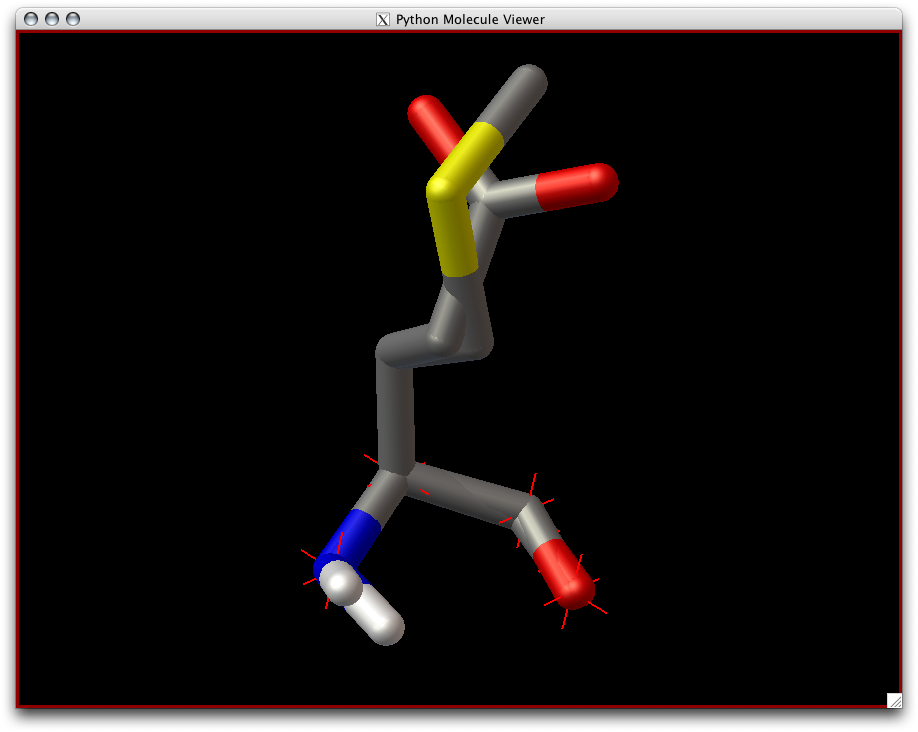918x732 pixels.
Task: Click the green zoom button on the window
Action: [x=71, y=18]
